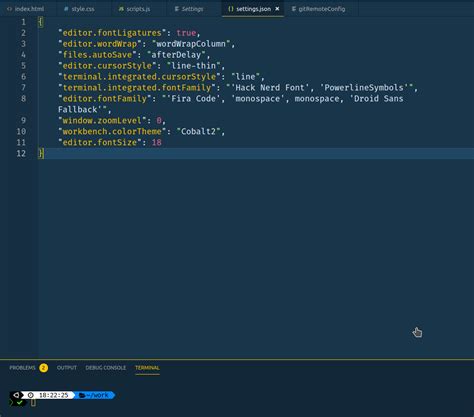Click the index.html file icon

[x=9, y=9]
